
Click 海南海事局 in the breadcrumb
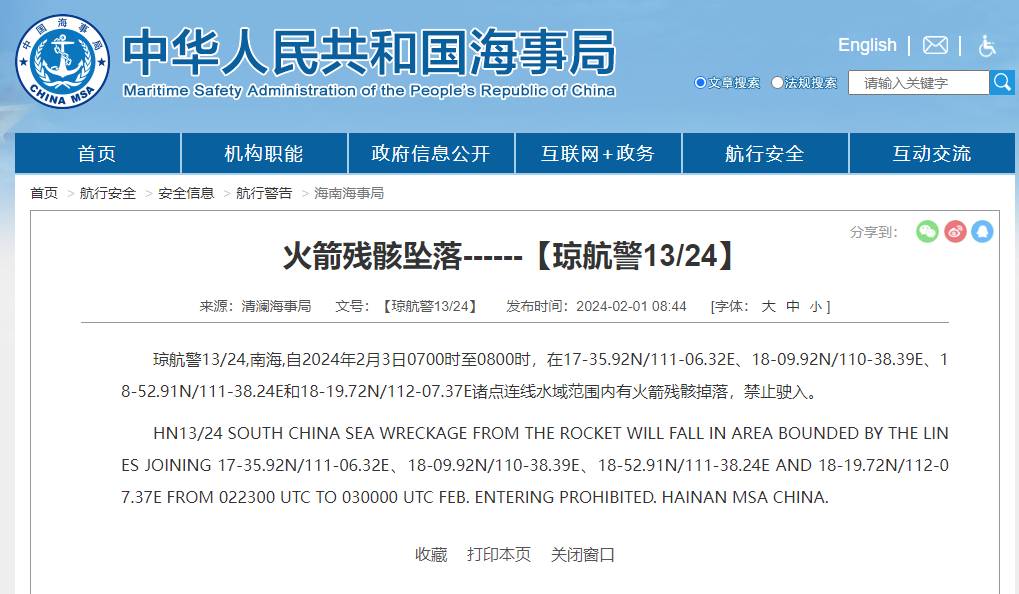pos(349,193)
